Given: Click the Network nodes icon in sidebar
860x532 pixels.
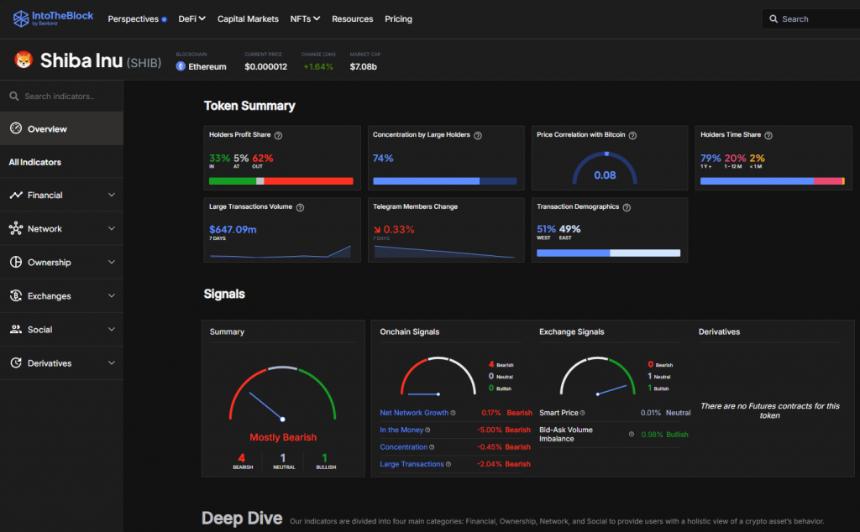Looking at the screenshot, I should tap(16, 228).
